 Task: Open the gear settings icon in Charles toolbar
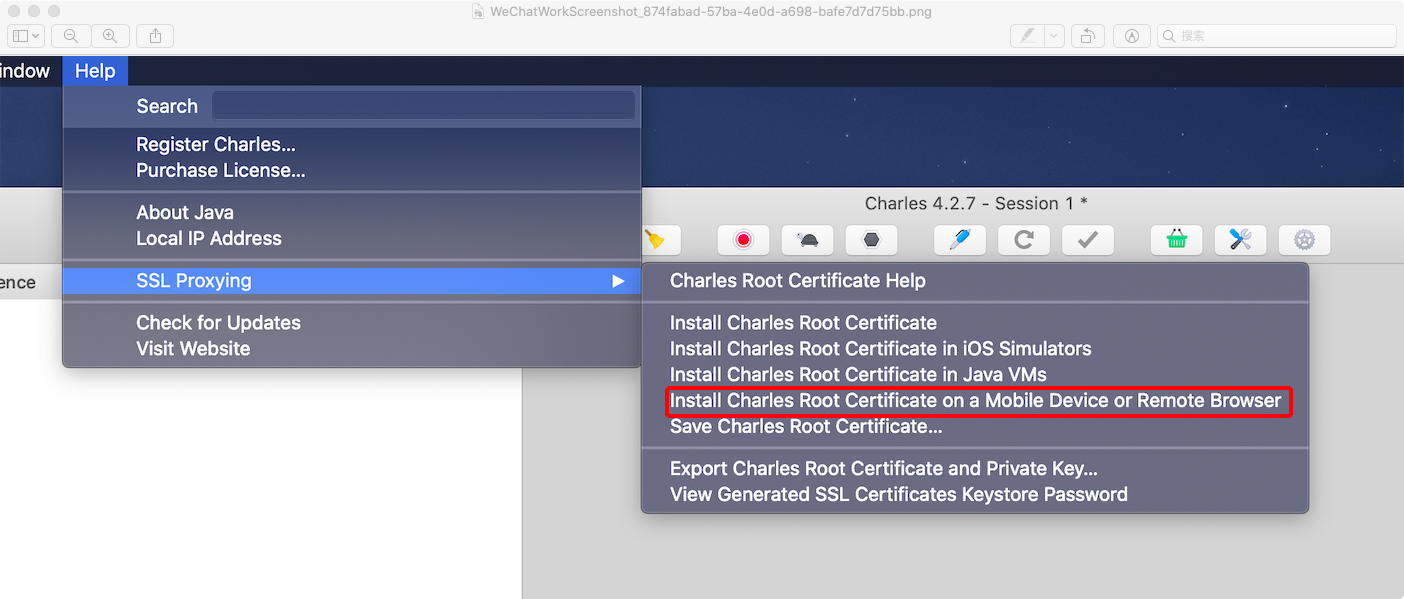(1305, 240)
